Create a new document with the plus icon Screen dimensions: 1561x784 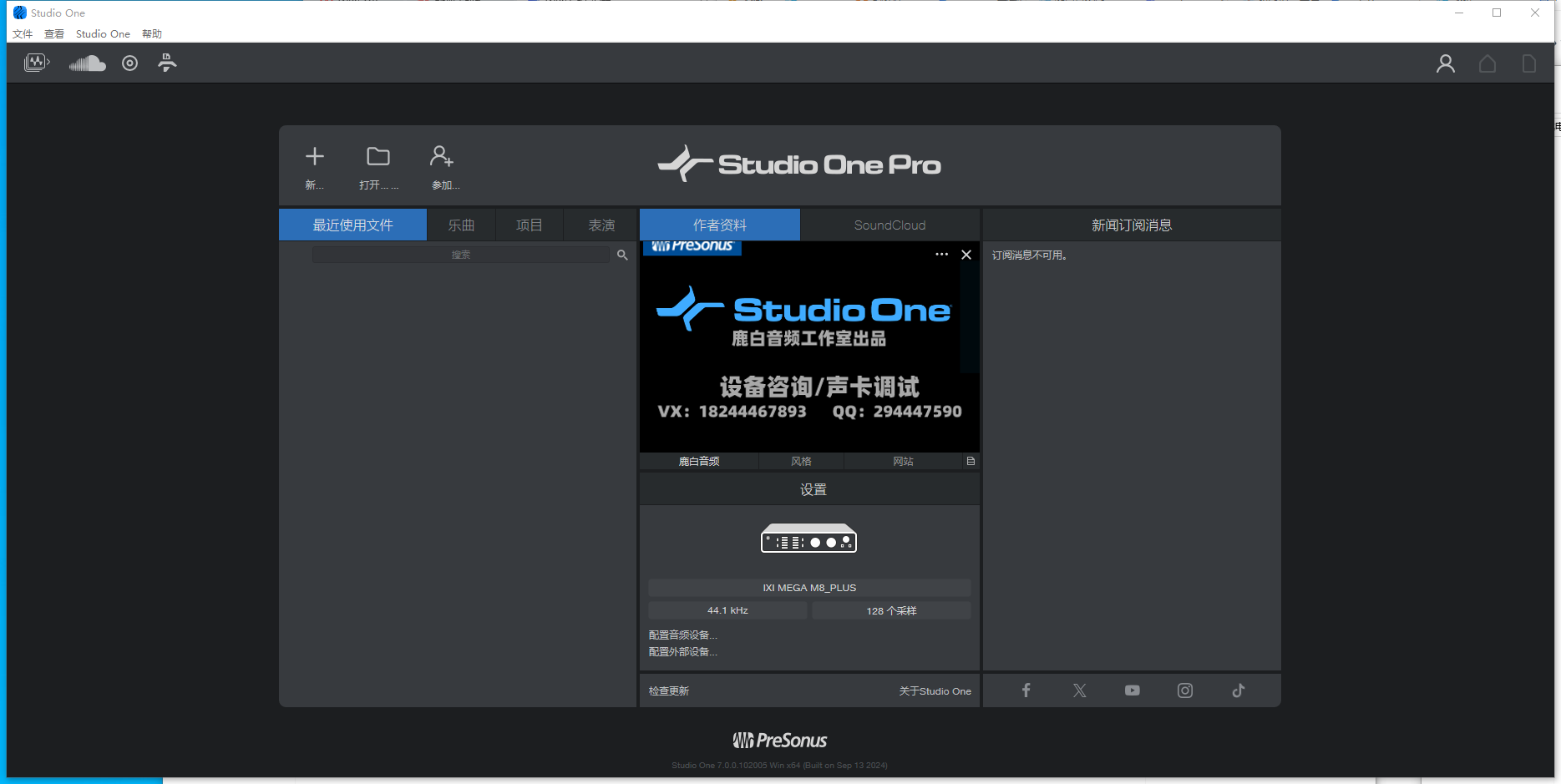[x=315, y=156]
